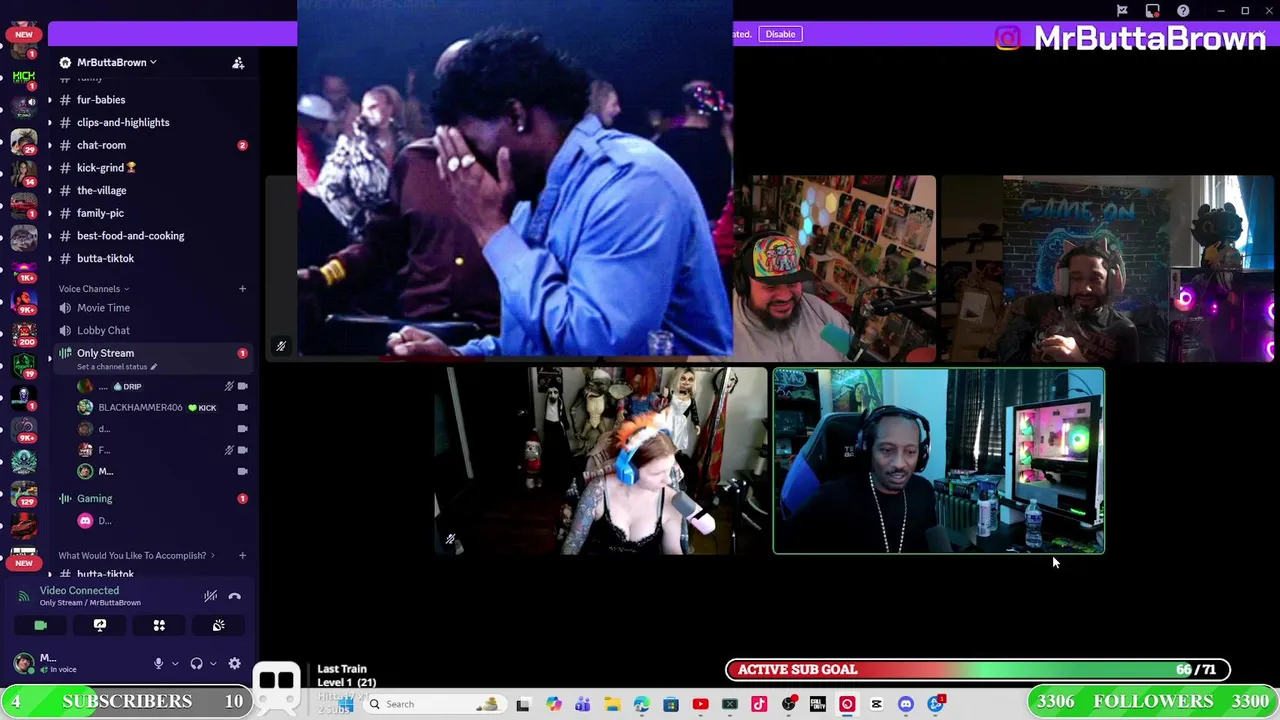Click the Followers counter bar

tap(1153, 701)
